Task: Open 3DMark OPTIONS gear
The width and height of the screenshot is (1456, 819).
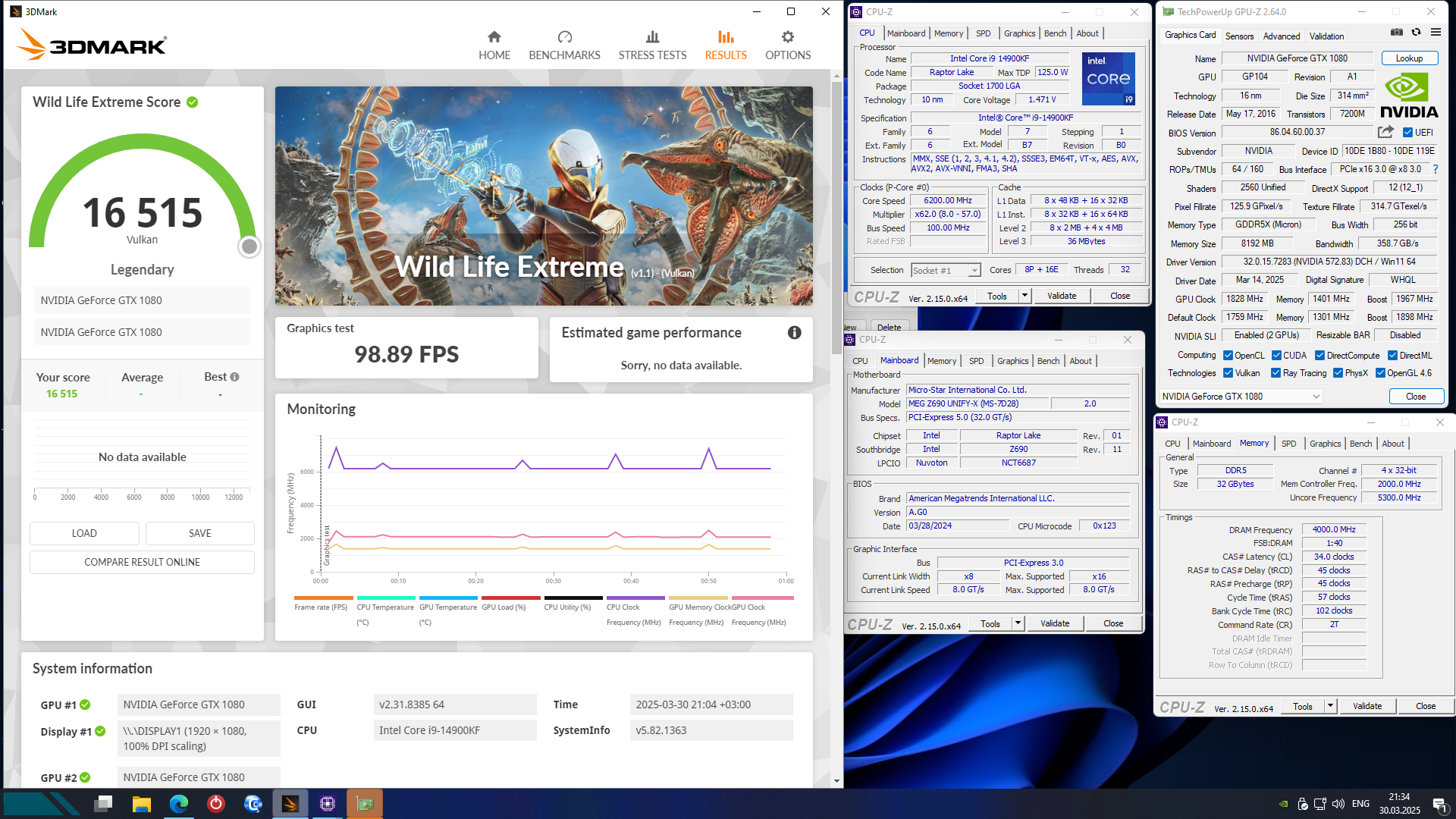Action: point(788,45)
